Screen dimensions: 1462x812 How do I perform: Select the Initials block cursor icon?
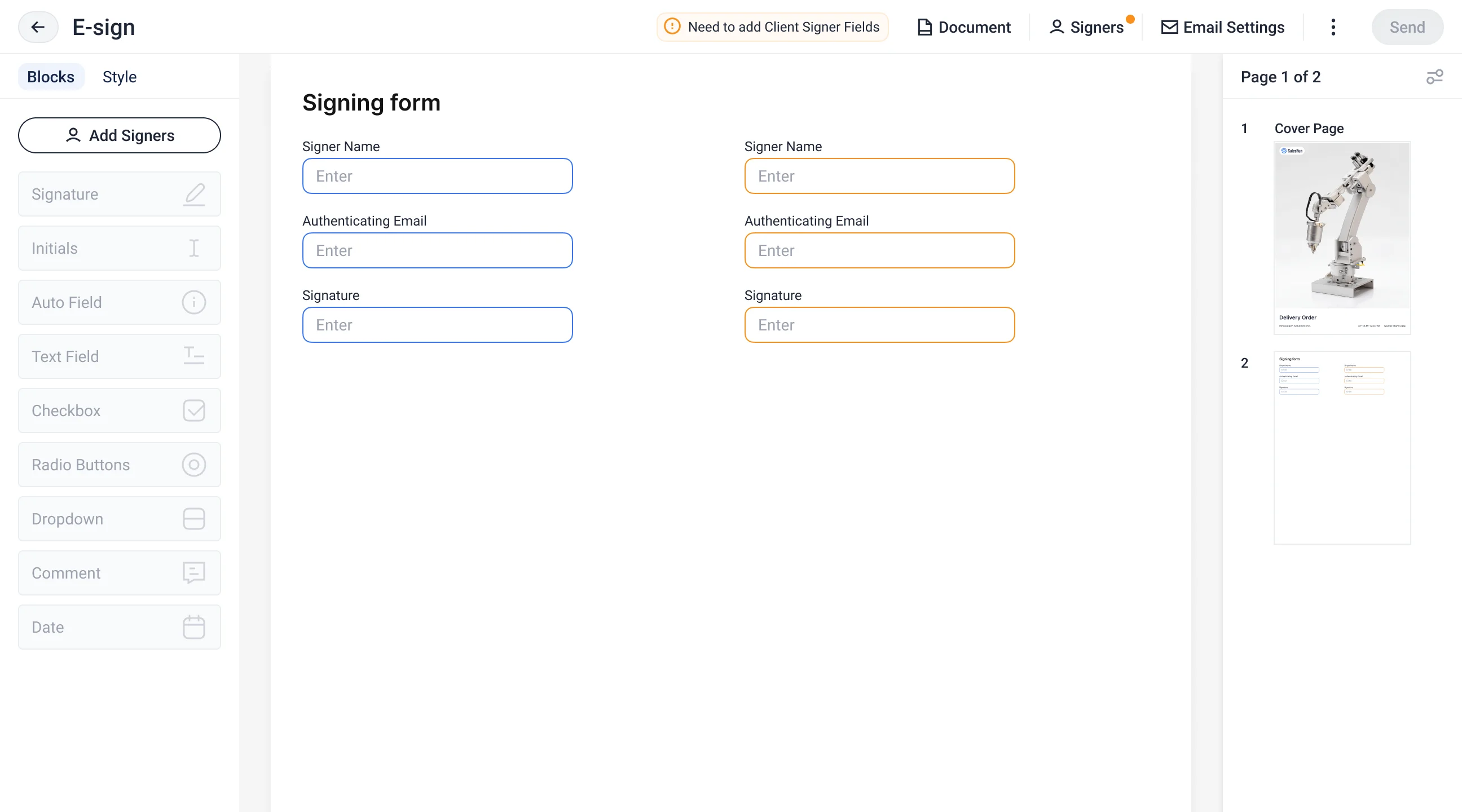point(193,248)
